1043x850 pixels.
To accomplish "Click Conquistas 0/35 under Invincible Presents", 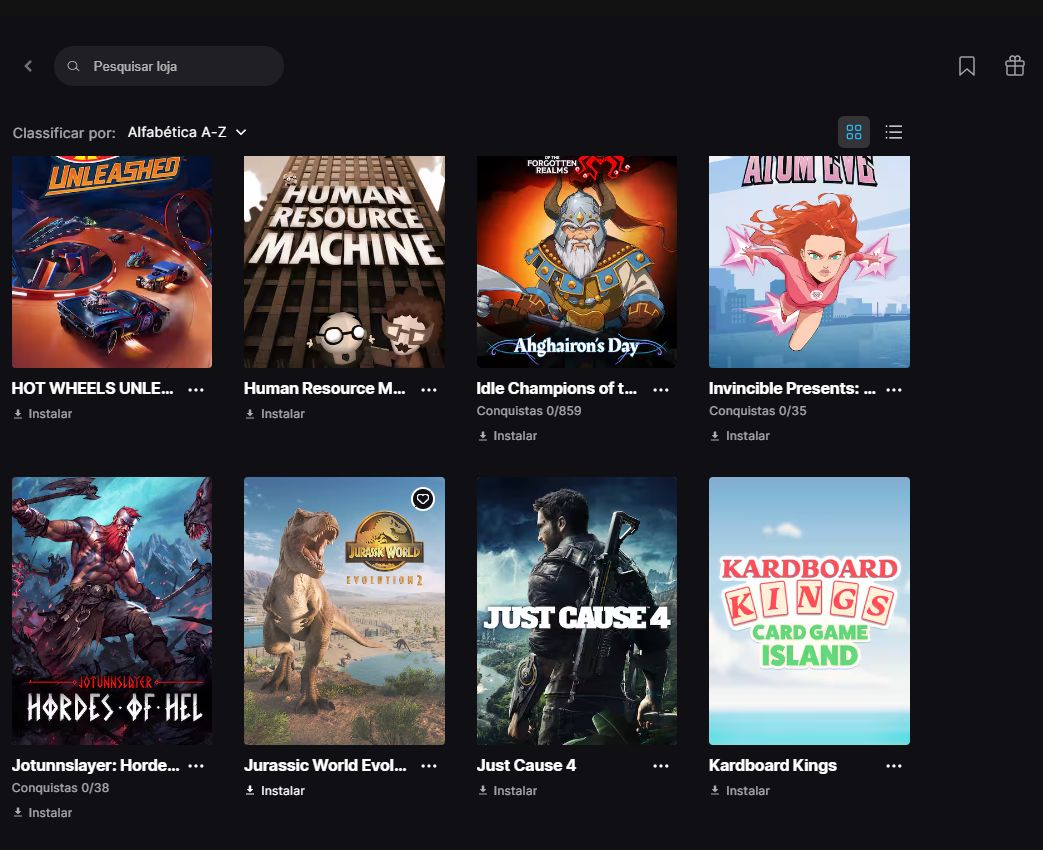I will (758, 411).
